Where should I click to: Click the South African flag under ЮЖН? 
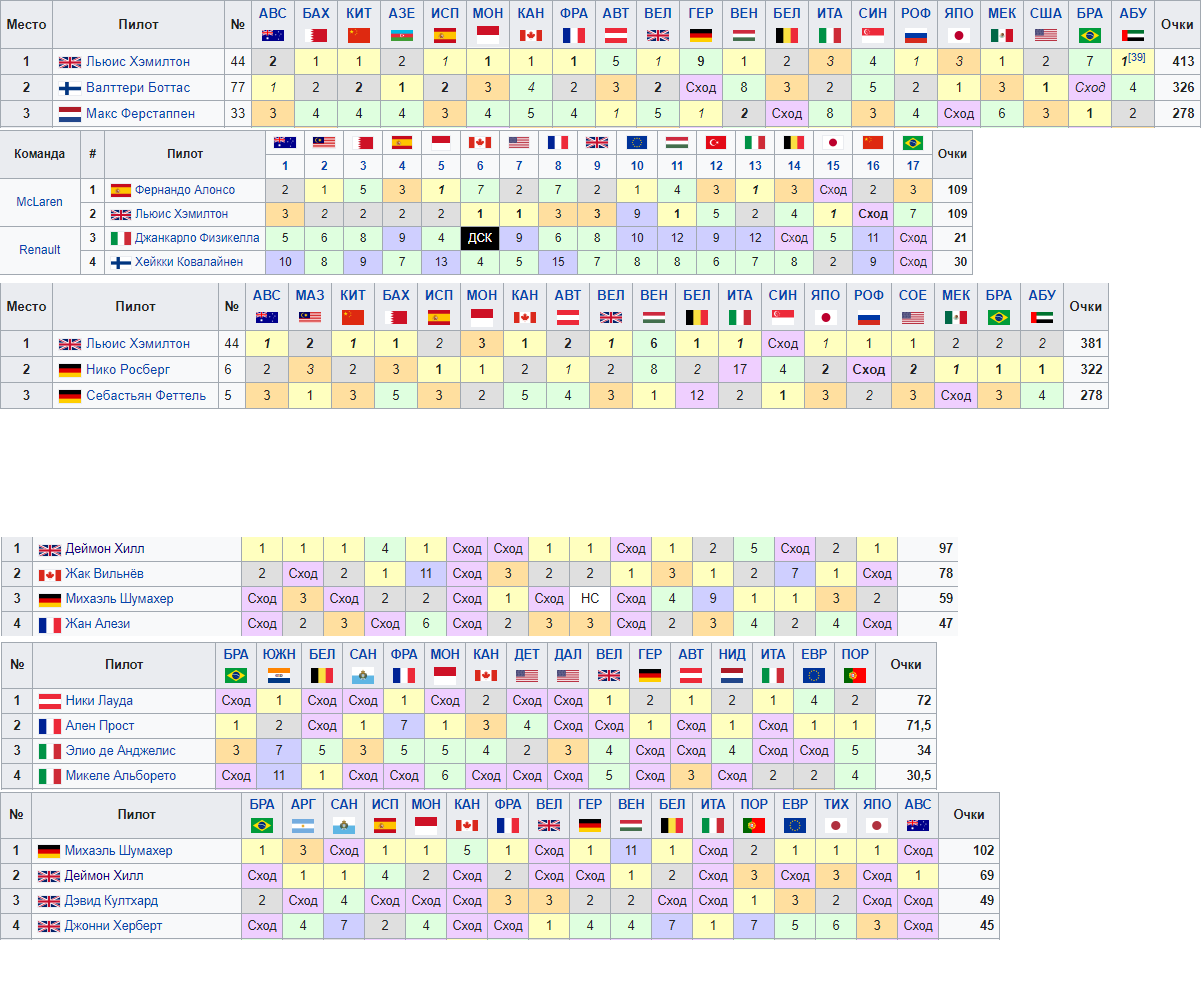[279, 675]
